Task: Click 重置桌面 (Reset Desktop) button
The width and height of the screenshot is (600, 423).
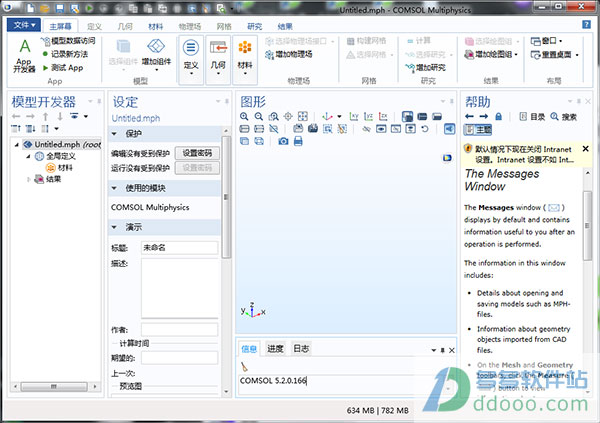Action: (x=554, y=54)
